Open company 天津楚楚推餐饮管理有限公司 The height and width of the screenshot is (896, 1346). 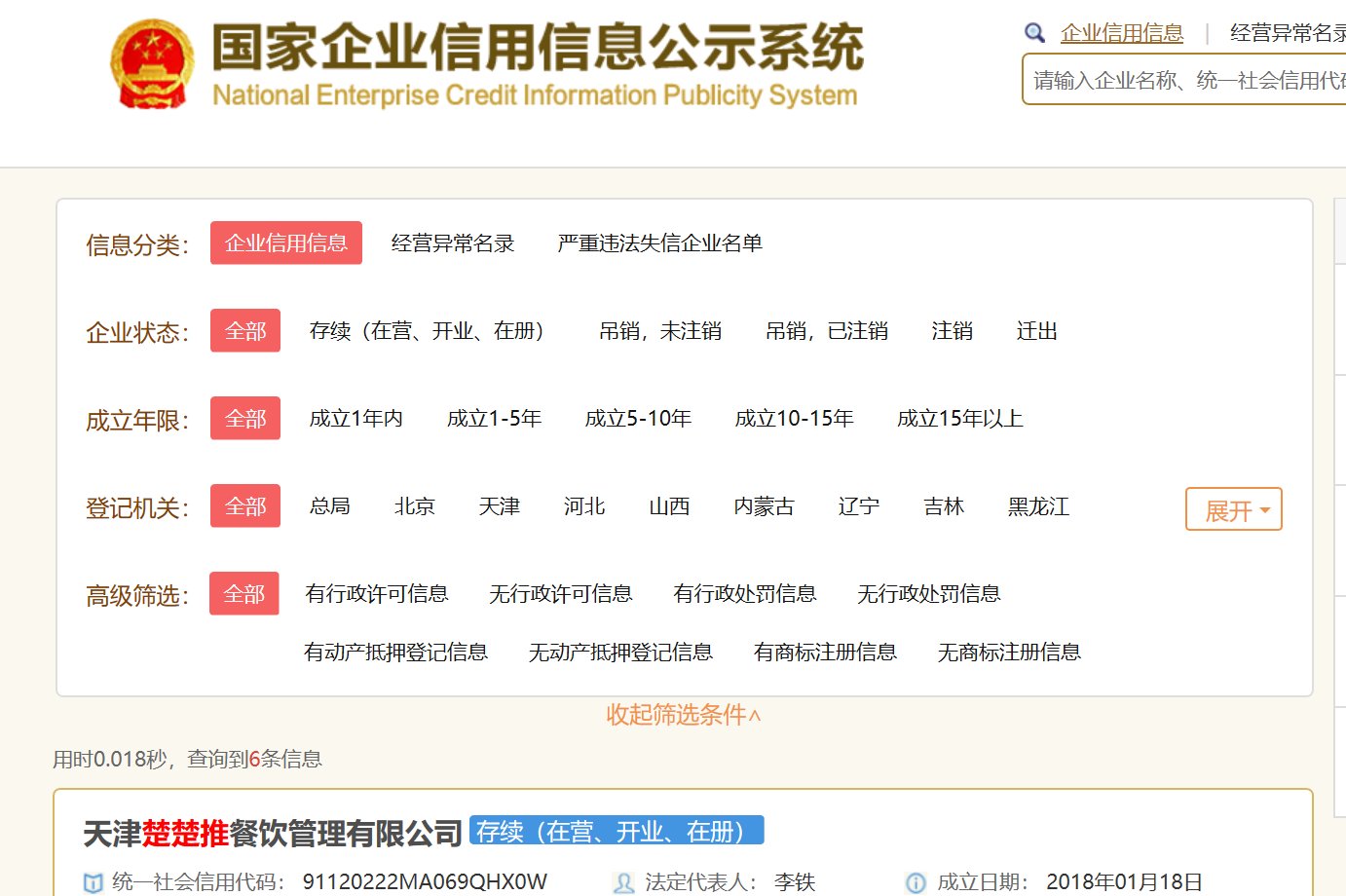pyautogui.click(x=273, y=830)
